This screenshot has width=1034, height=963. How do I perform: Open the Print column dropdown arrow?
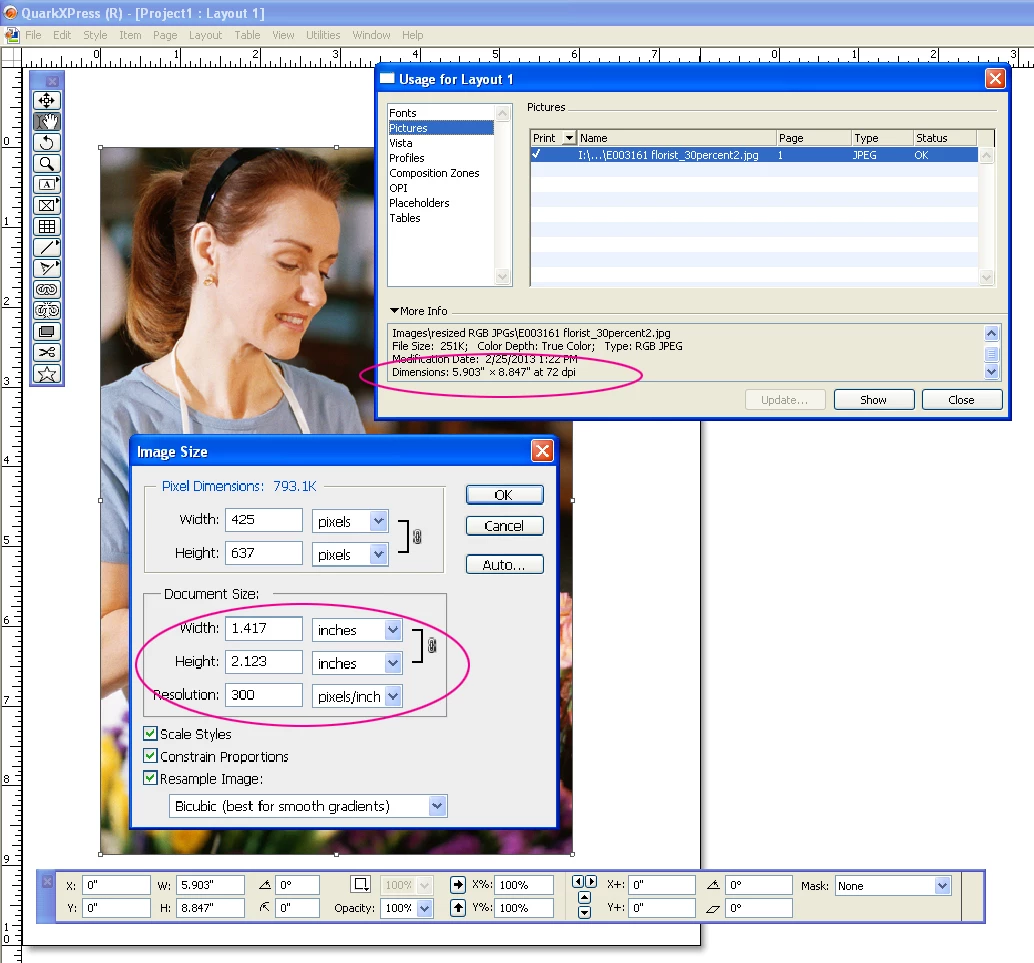pyautogui.click(x=569, y=138)
